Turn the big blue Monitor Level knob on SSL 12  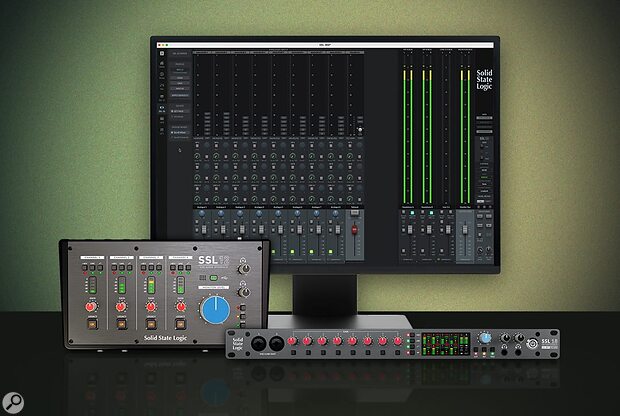pyautogui.click(x=215, y=310)
